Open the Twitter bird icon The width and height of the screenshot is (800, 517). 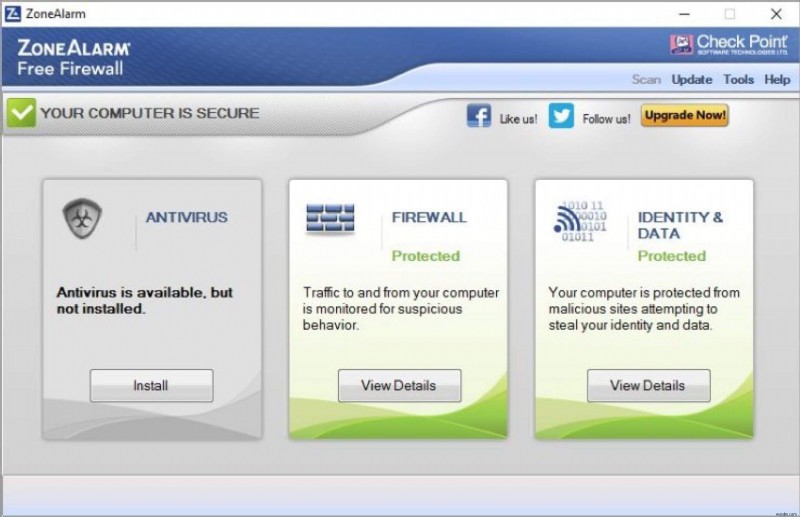(x=561, y=116)
